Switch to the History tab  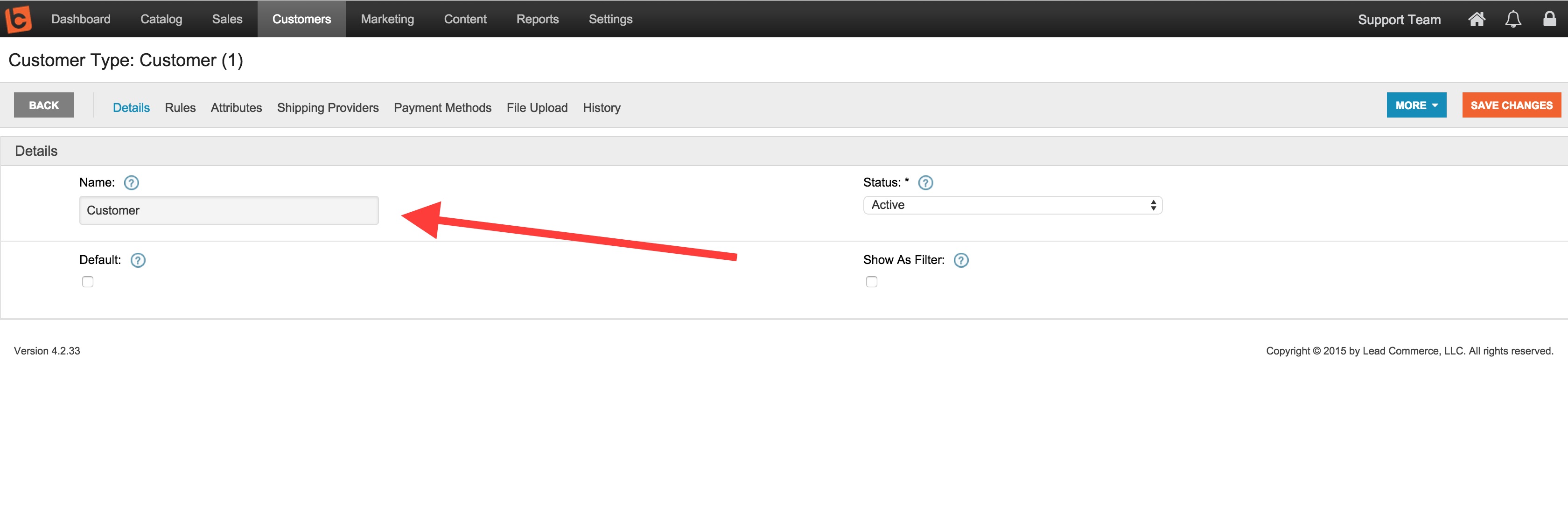pos(602,108)
